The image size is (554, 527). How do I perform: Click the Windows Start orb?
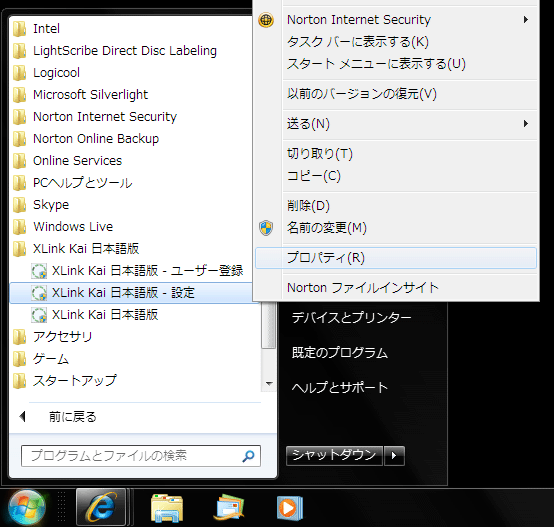[x=27, y=508]
